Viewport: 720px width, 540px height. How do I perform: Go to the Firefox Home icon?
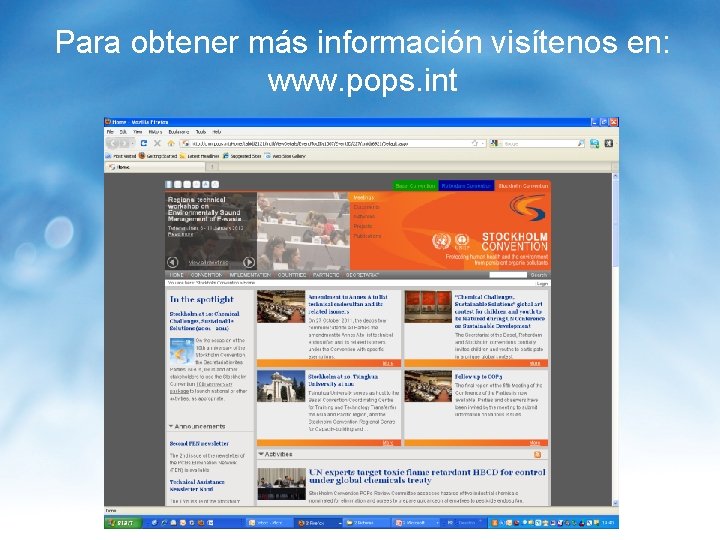pyautogui.click(x=171, y=143)
